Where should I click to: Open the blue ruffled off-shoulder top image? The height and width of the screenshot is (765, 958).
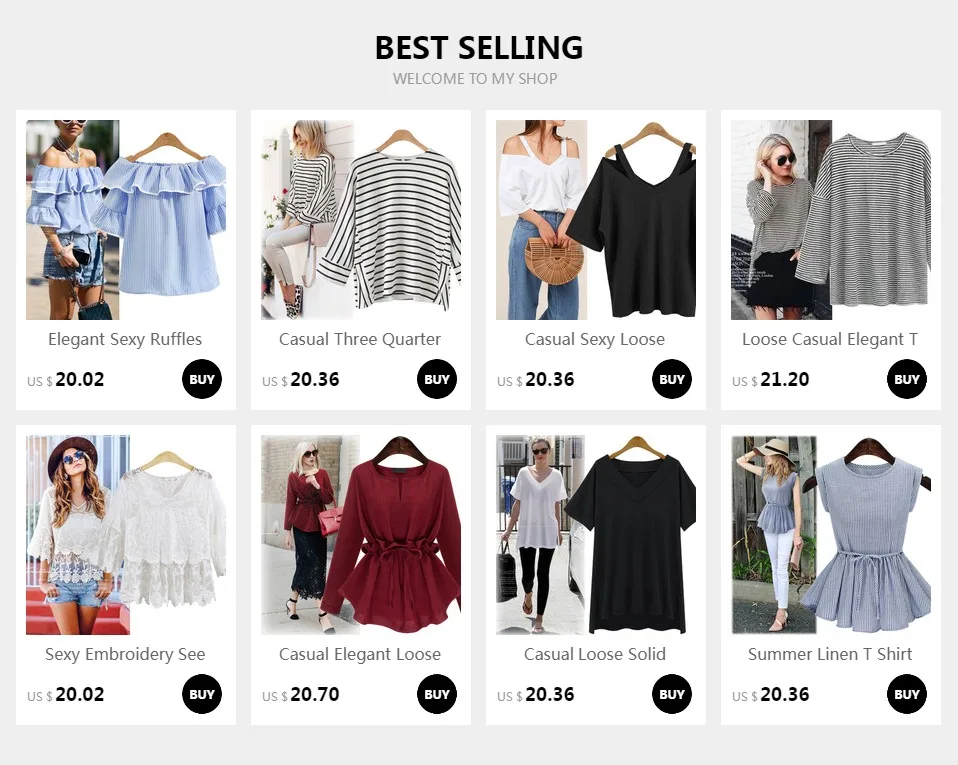point(126,219)
